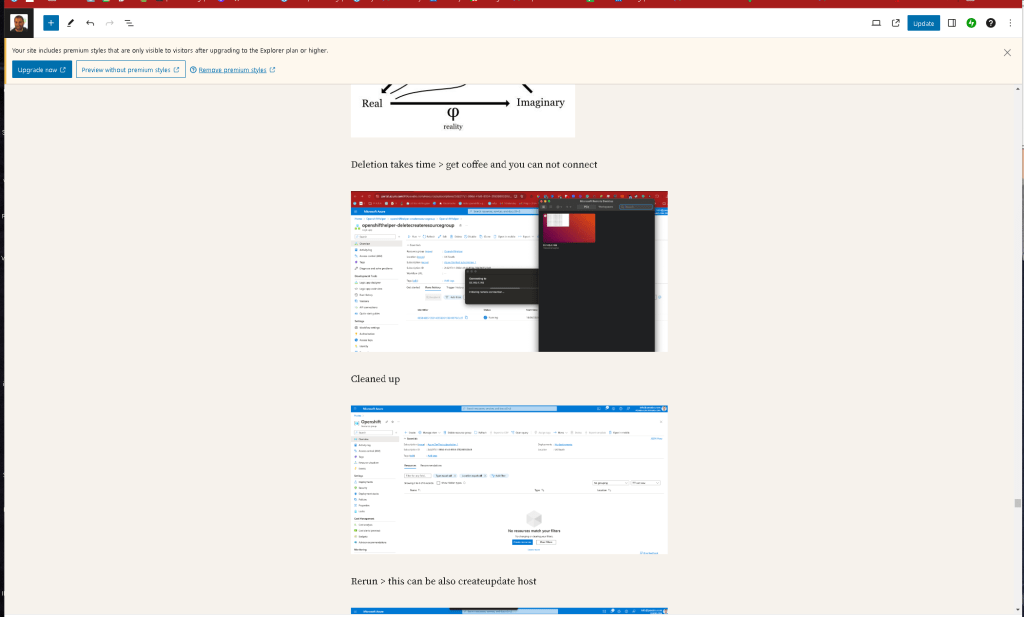Click Preview without premium styles
This screenshot has height=617, width=1024.
pos(131,69)
